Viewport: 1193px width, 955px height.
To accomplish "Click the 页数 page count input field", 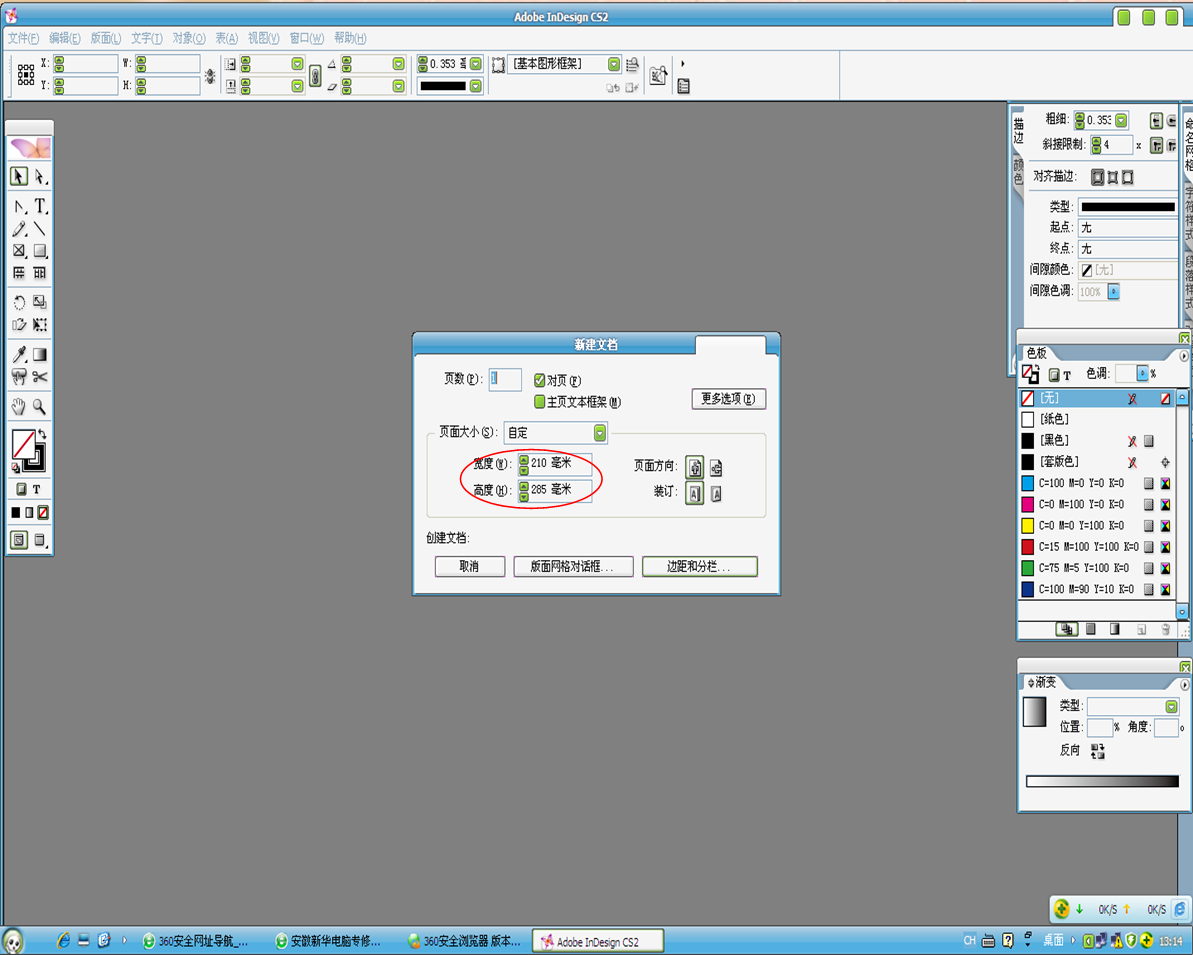I will 506,379.
